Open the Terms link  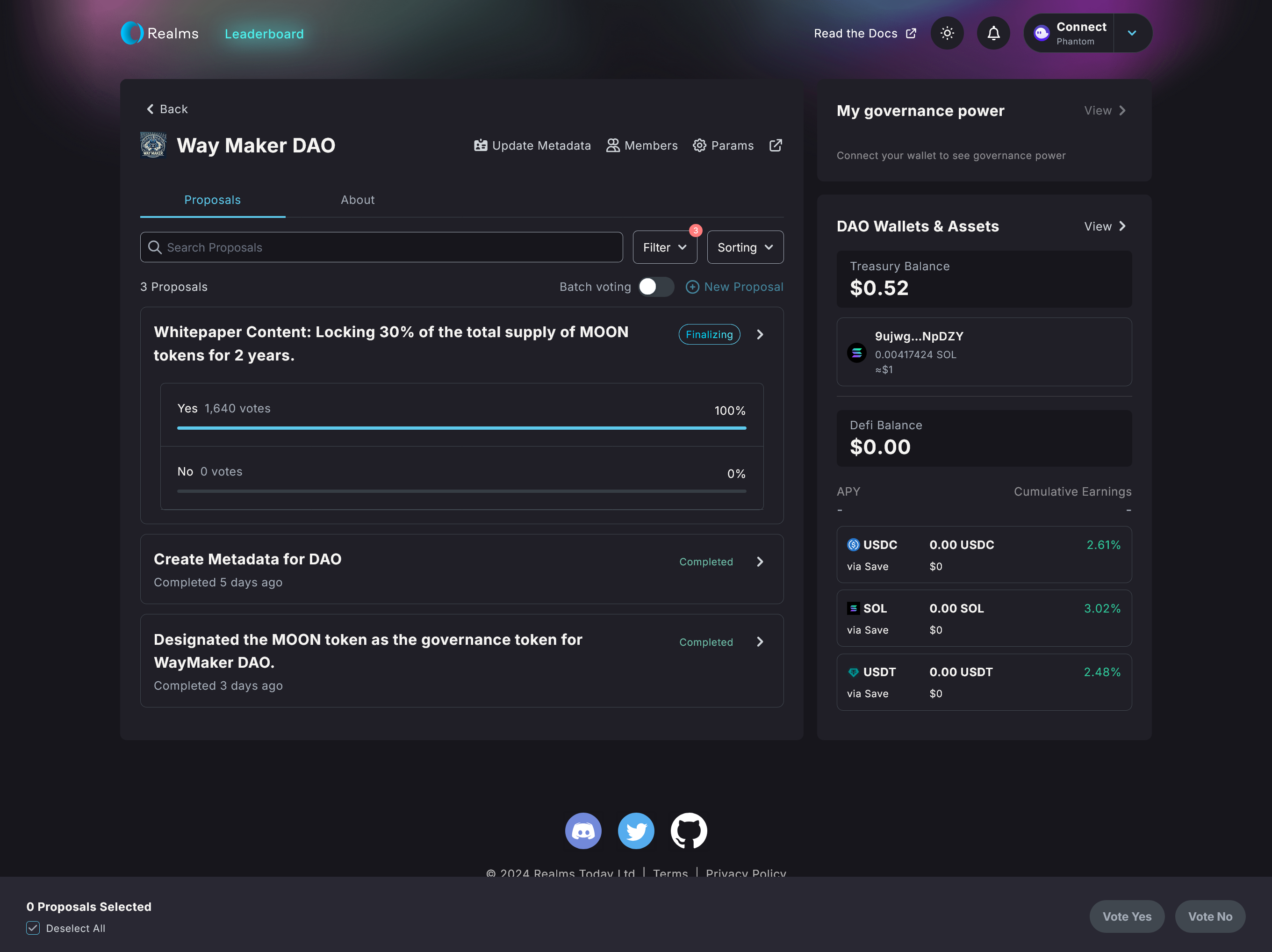tap(670, 873)
